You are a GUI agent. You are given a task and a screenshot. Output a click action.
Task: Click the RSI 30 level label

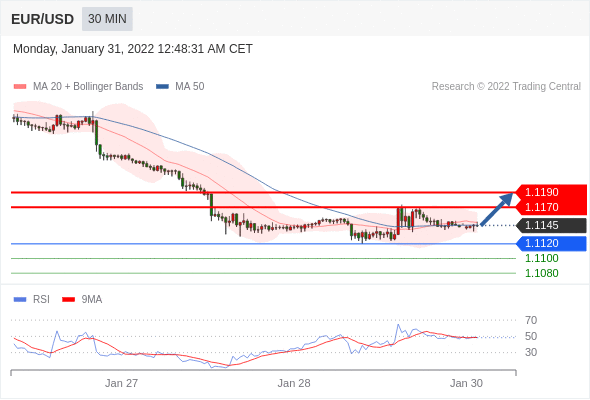pos(531,353)
